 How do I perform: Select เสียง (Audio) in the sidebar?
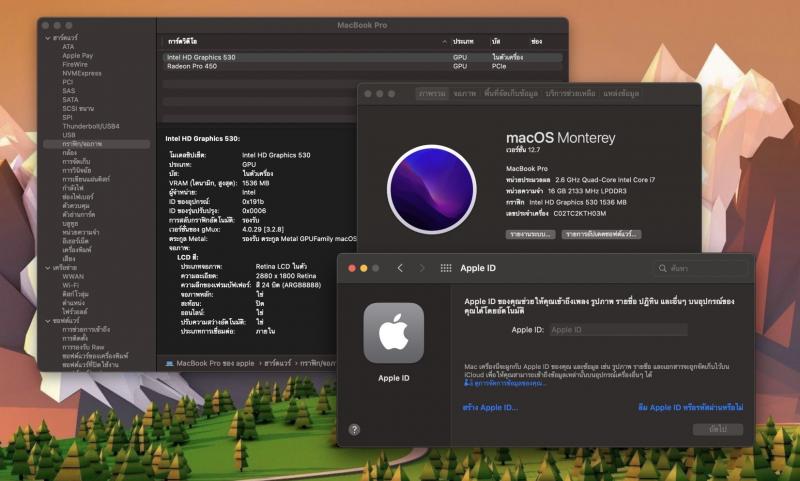pyautogui.click(x=69, y=259)
